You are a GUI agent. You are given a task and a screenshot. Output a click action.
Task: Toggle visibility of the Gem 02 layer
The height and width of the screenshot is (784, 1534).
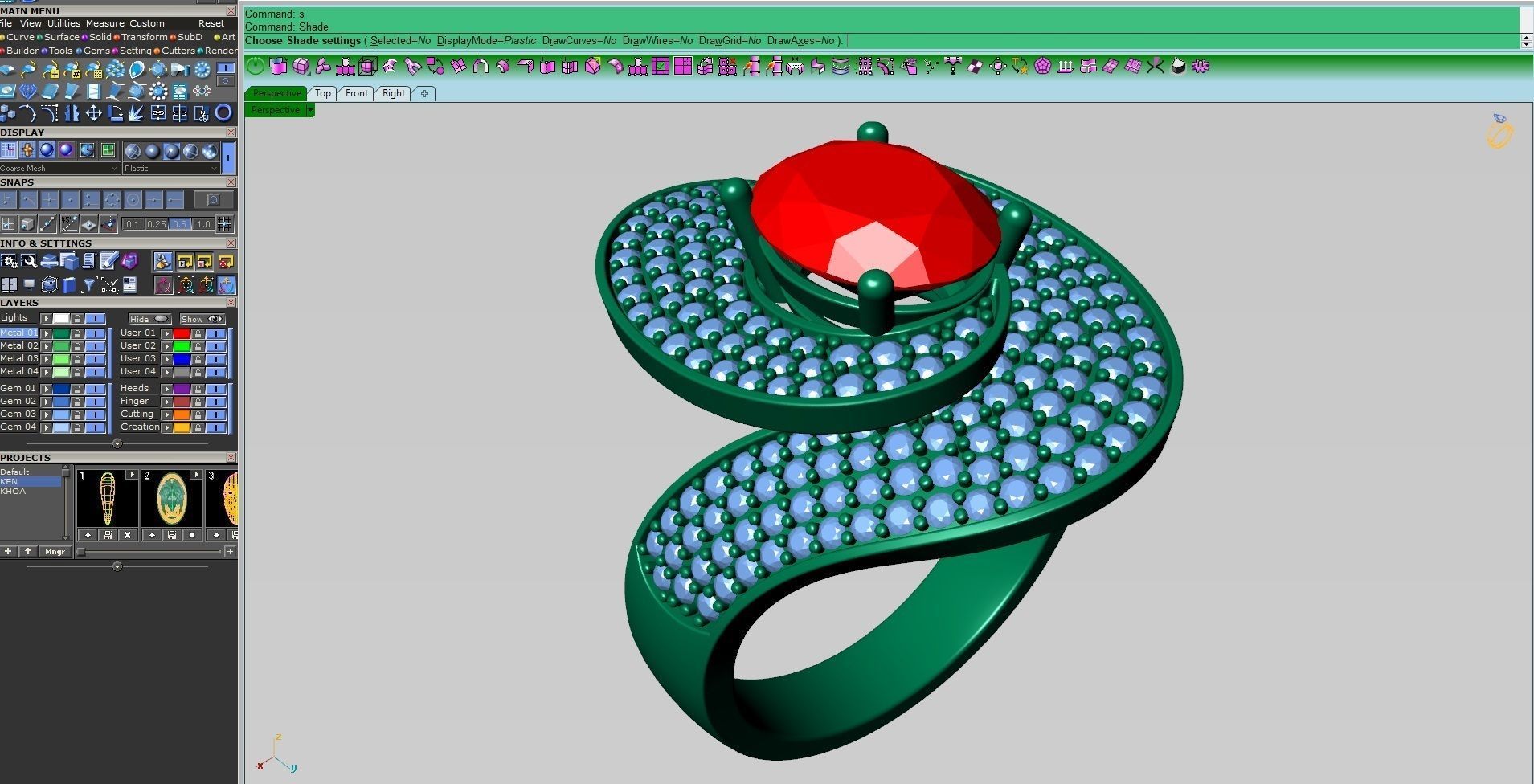click(95, 402)
